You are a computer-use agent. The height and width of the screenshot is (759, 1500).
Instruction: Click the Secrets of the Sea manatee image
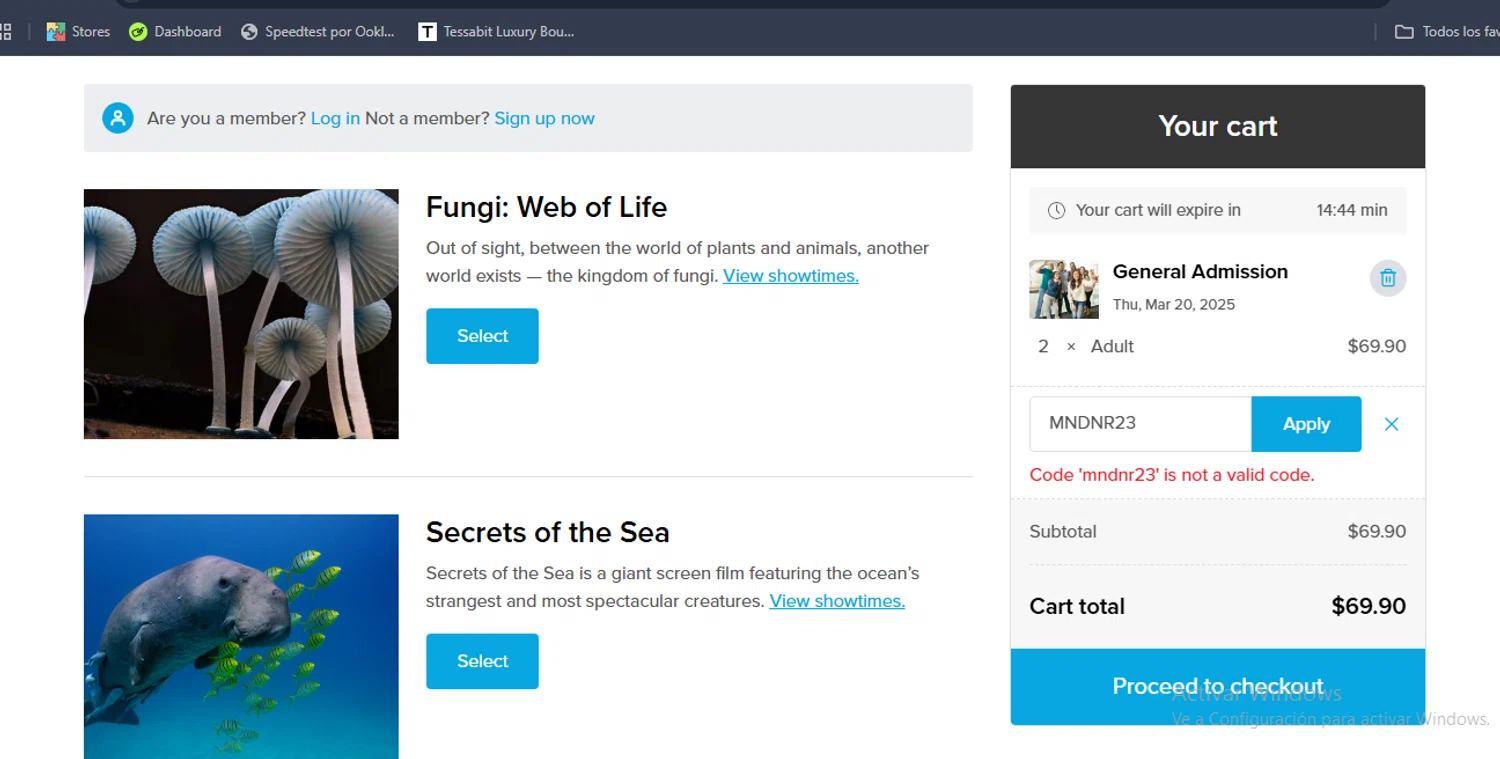click(241, 636)
